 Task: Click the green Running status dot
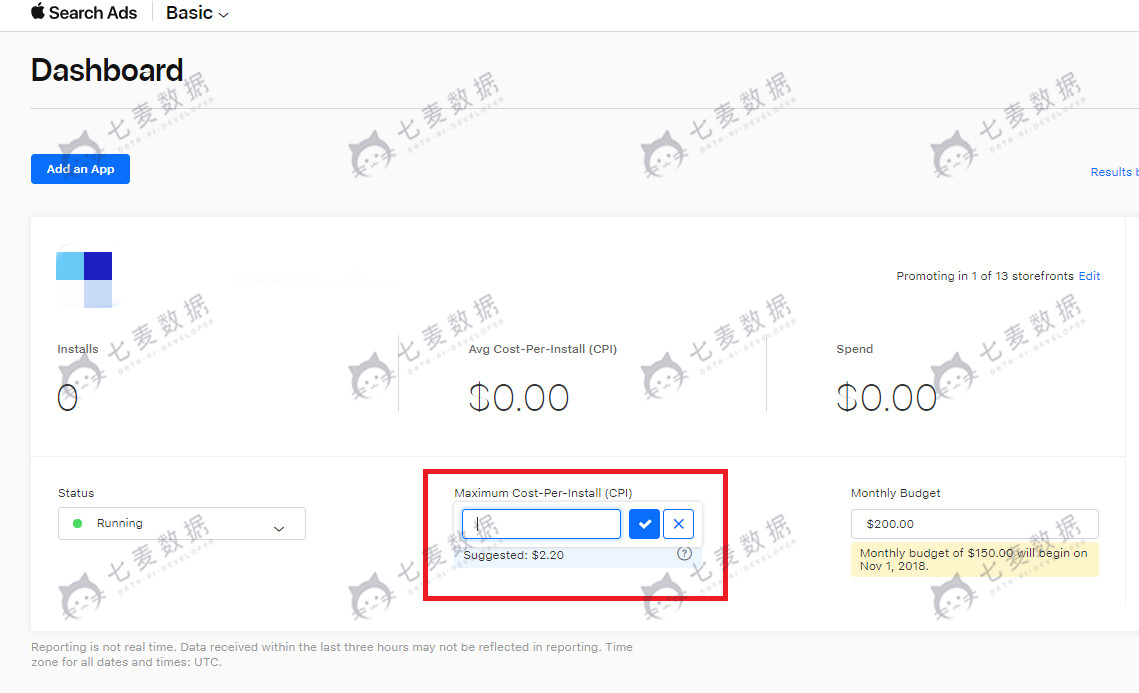point(78,524)
